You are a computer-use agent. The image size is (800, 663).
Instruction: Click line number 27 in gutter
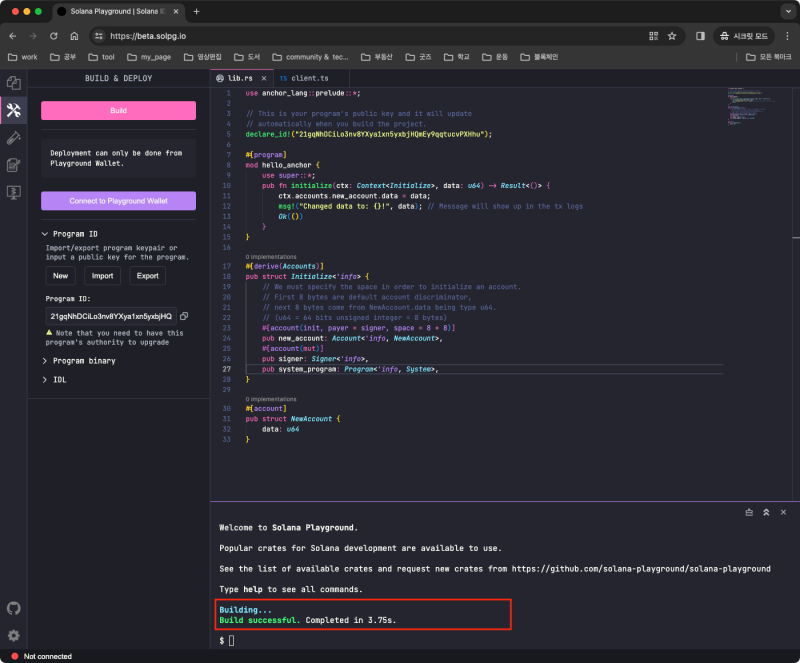tap(227, 369)
